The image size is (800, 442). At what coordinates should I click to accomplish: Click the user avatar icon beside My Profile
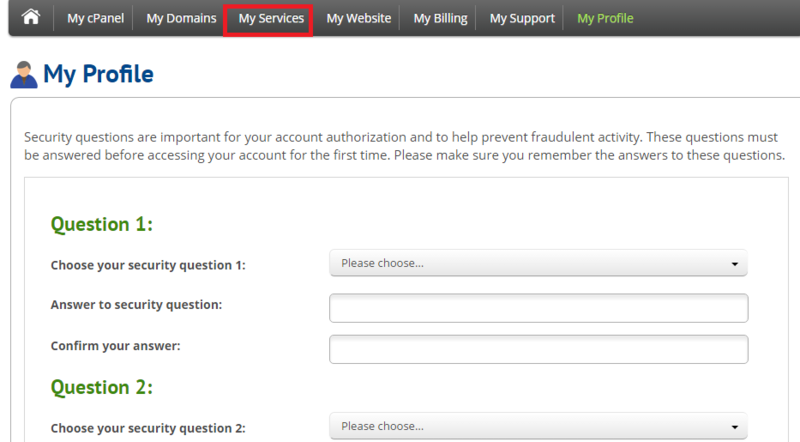point(23,75)
